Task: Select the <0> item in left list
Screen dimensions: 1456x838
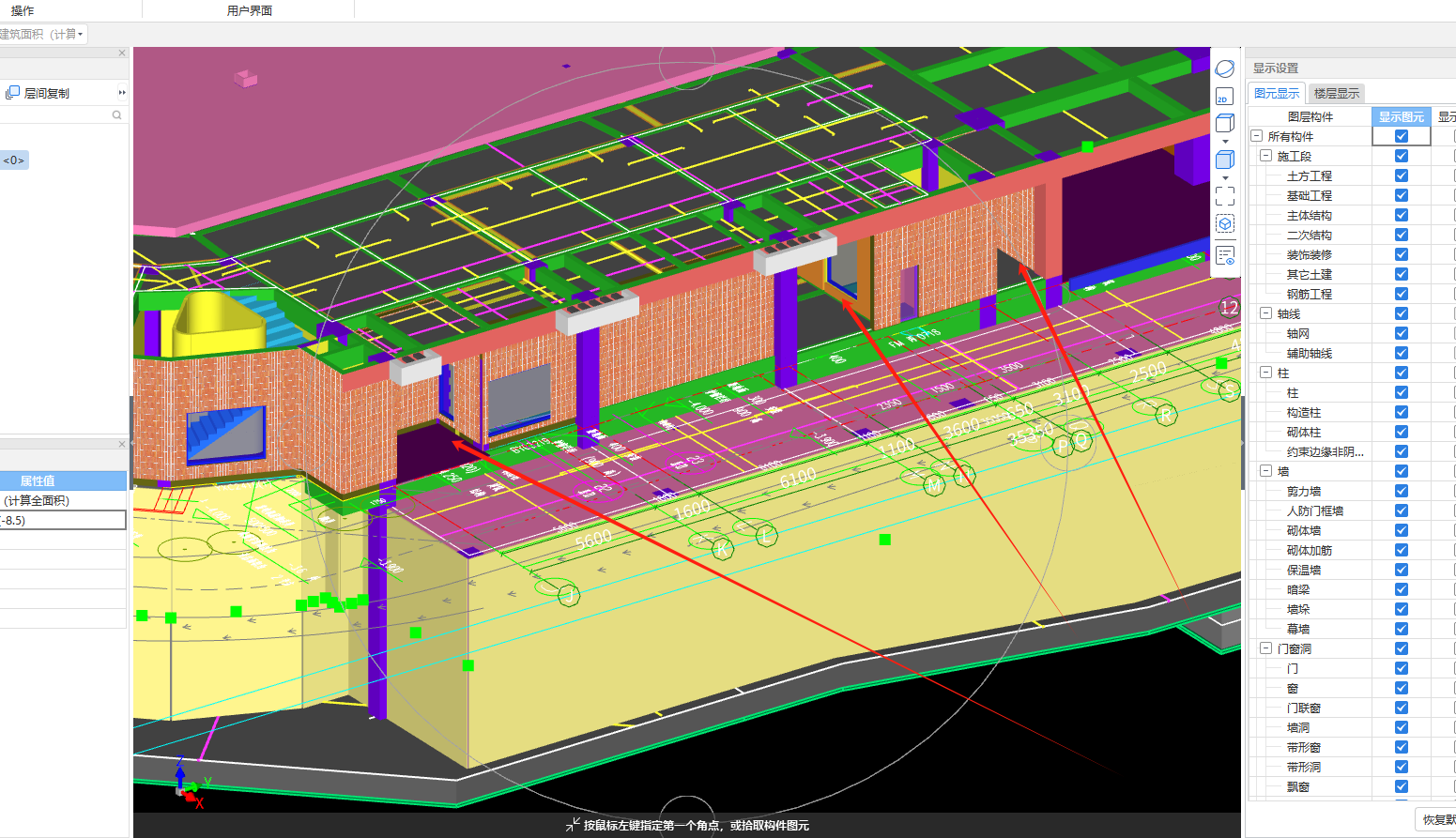Action: (x=14, y=160)
